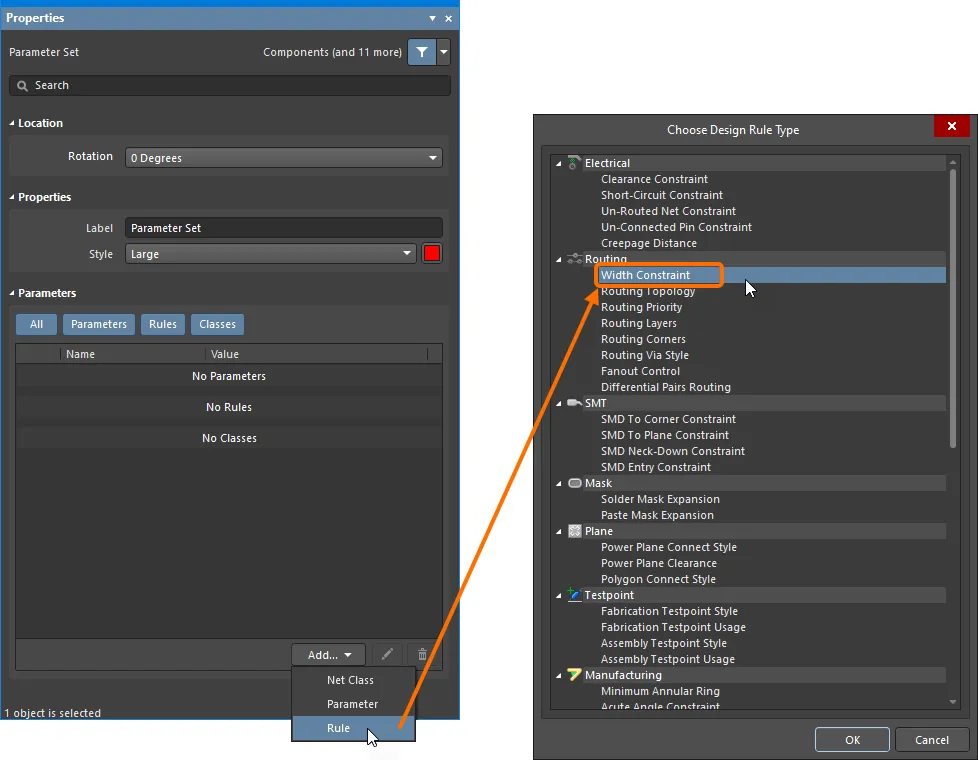The height and width of the screenshot is (760, 978).
Task: Click Cancel in the rule type dialog
Action: point(931,739)
